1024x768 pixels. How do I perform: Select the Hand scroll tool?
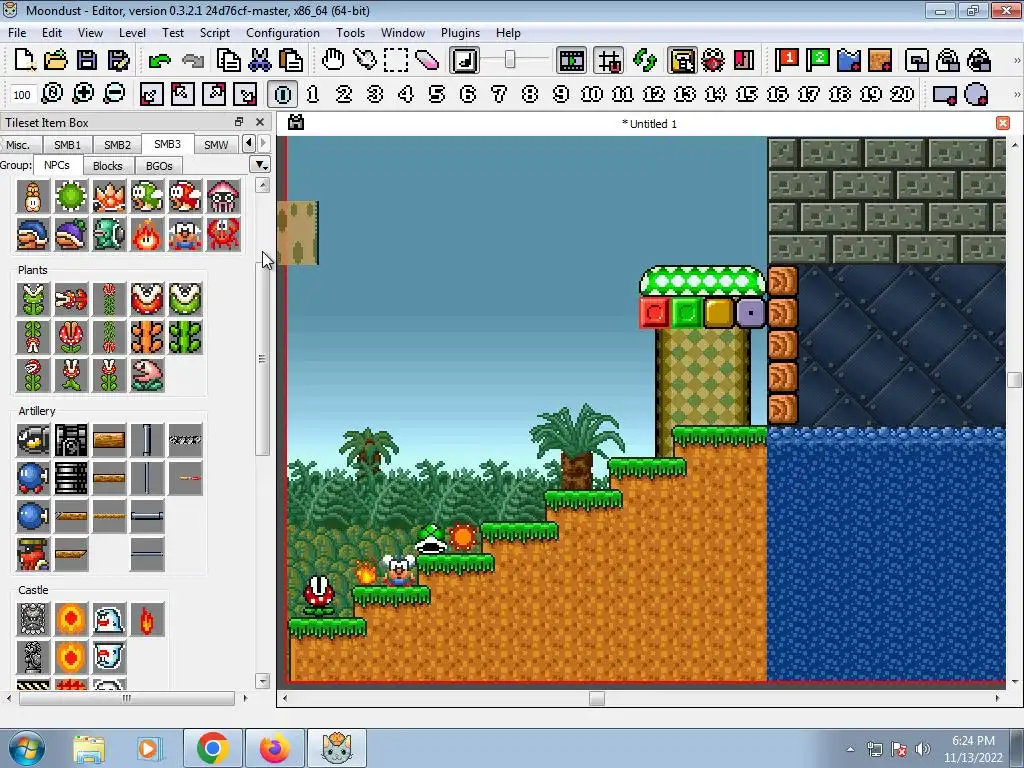tap(333, 61)
